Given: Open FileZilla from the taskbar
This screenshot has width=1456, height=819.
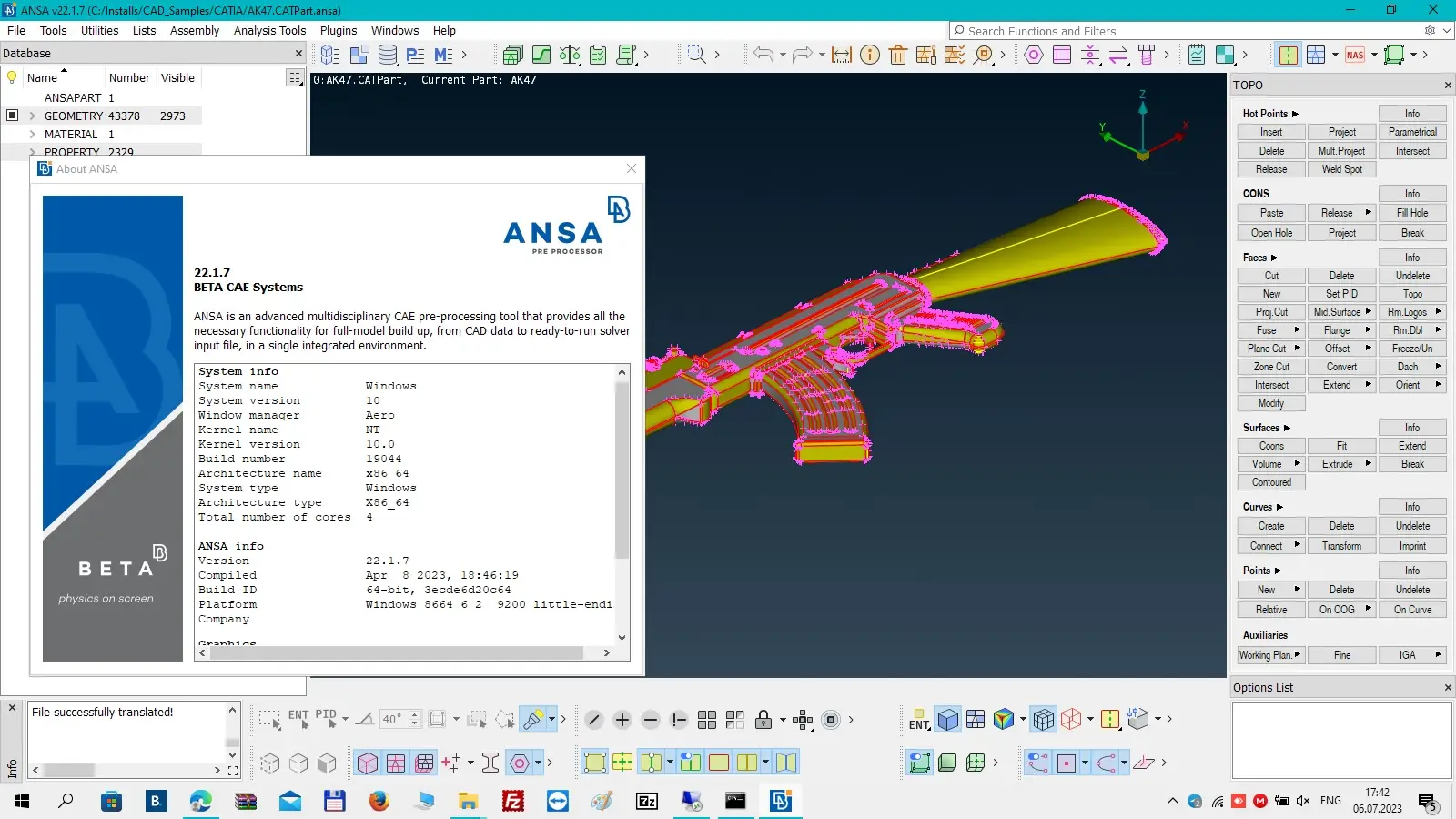Looking at the screenshot, I should [513, 801].
